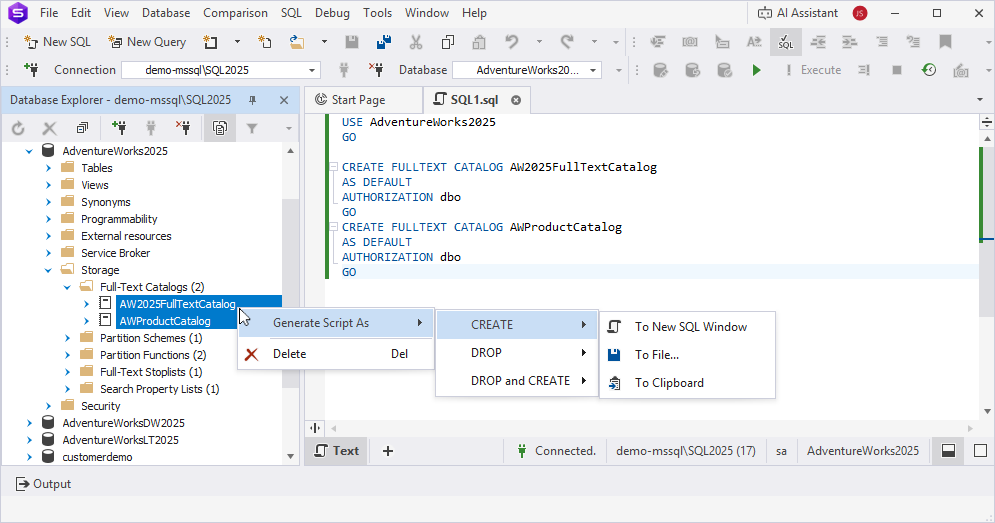Select DROP and CREATE submenu item

pos(517,381)
